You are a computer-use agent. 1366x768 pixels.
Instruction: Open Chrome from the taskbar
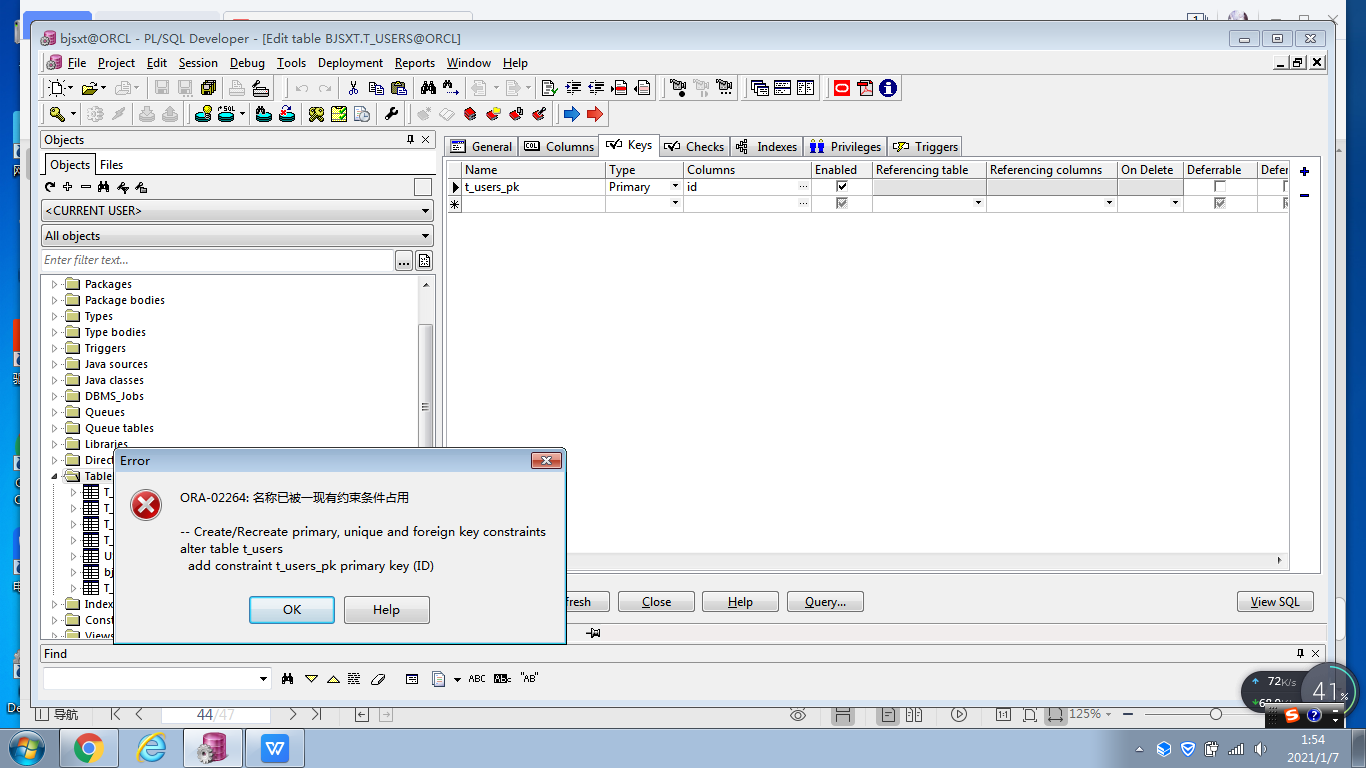pyautogui.click(x=88, y=748)
